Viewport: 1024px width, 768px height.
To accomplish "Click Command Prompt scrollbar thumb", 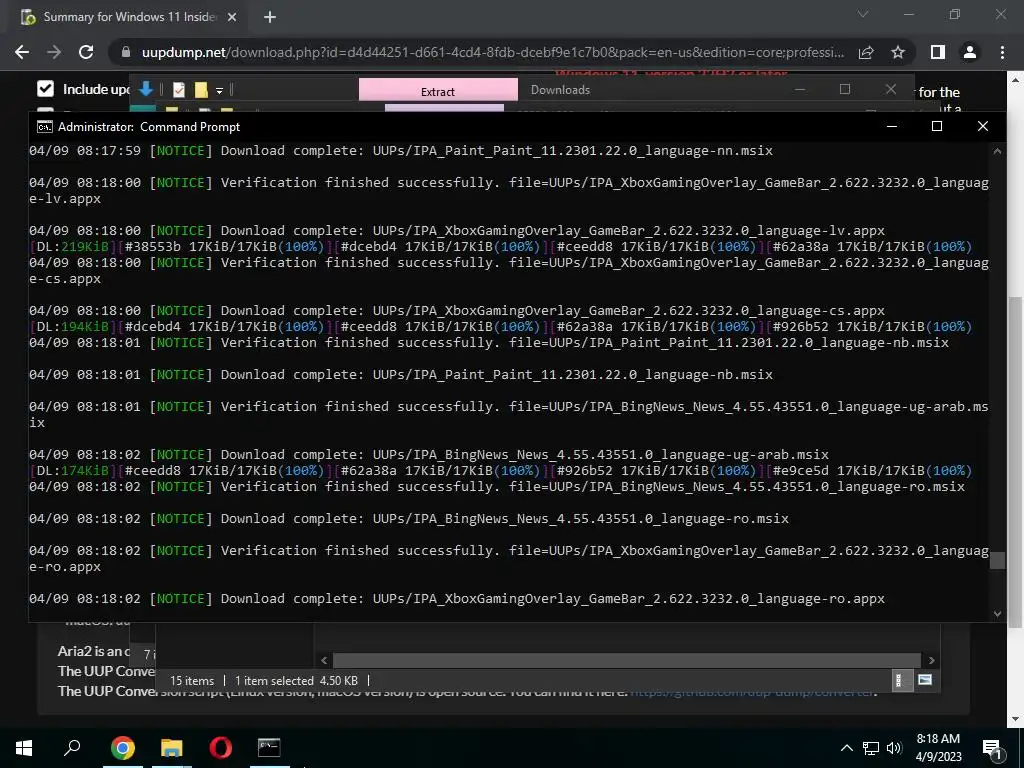I will tap(997, 560).
